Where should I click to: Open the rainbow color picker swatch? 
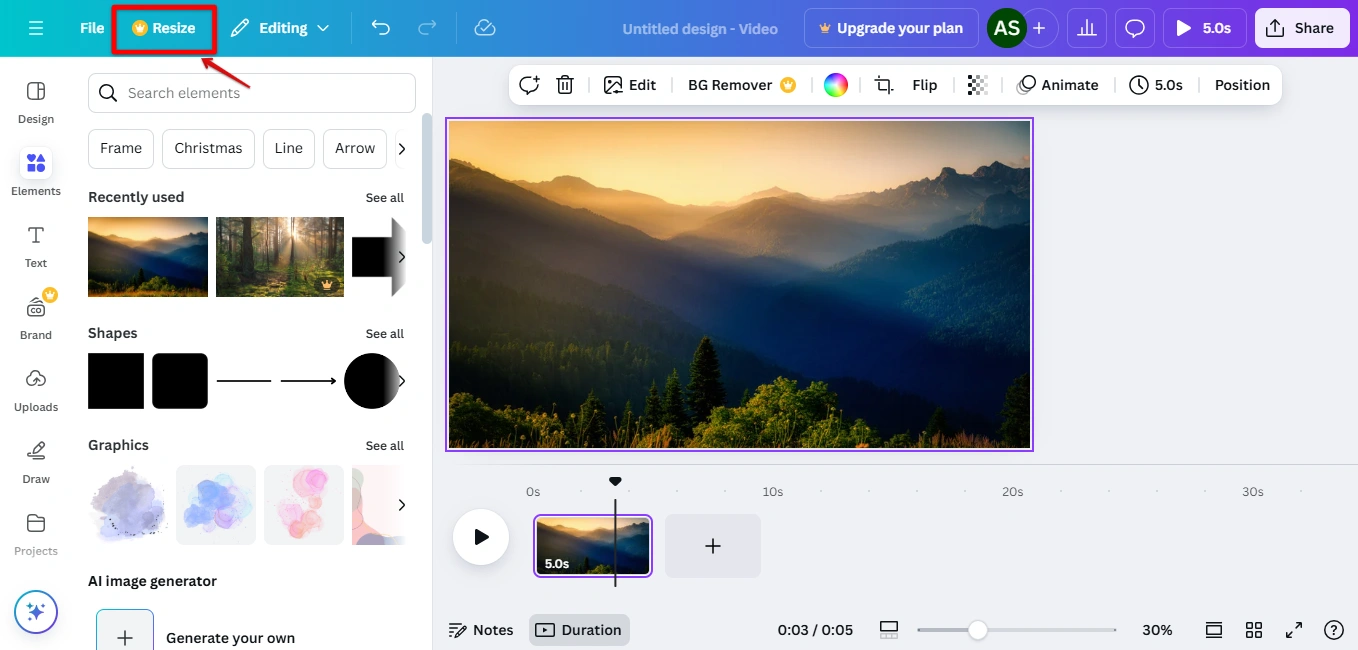835,85
